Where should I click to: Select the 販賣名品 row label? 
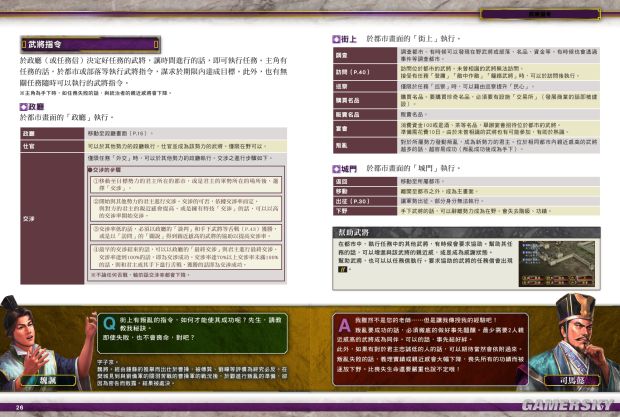(x=365, y=115)
